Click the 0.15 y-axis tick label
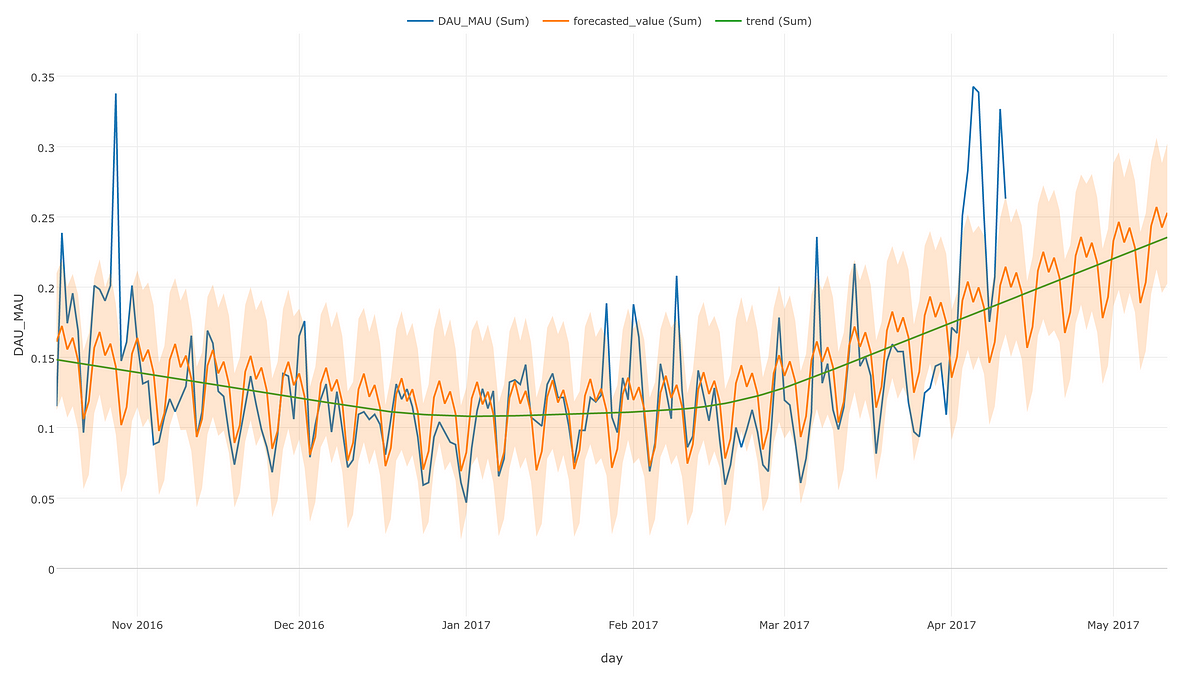This screenshot has height=674, width=1200. pyautogui.click(x=41, y=358)
